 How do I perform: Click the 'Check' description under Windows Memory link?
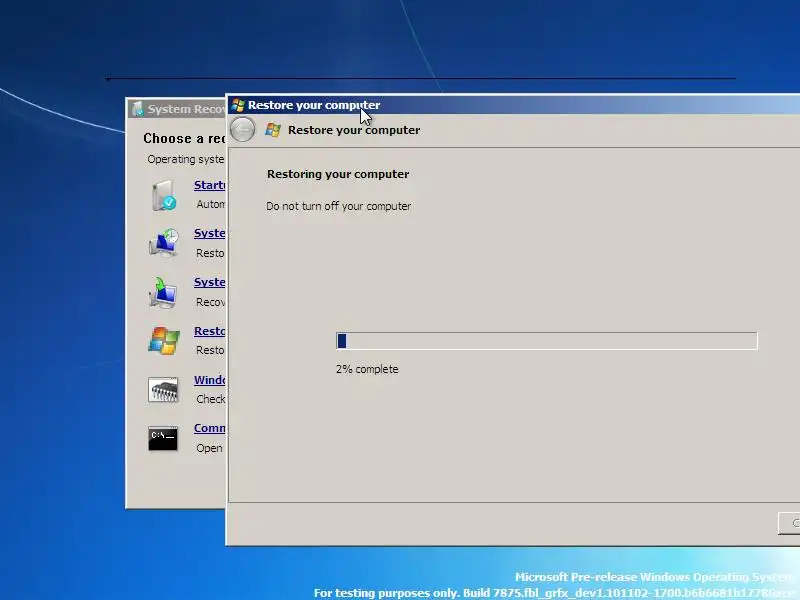[x=210, y=399]
